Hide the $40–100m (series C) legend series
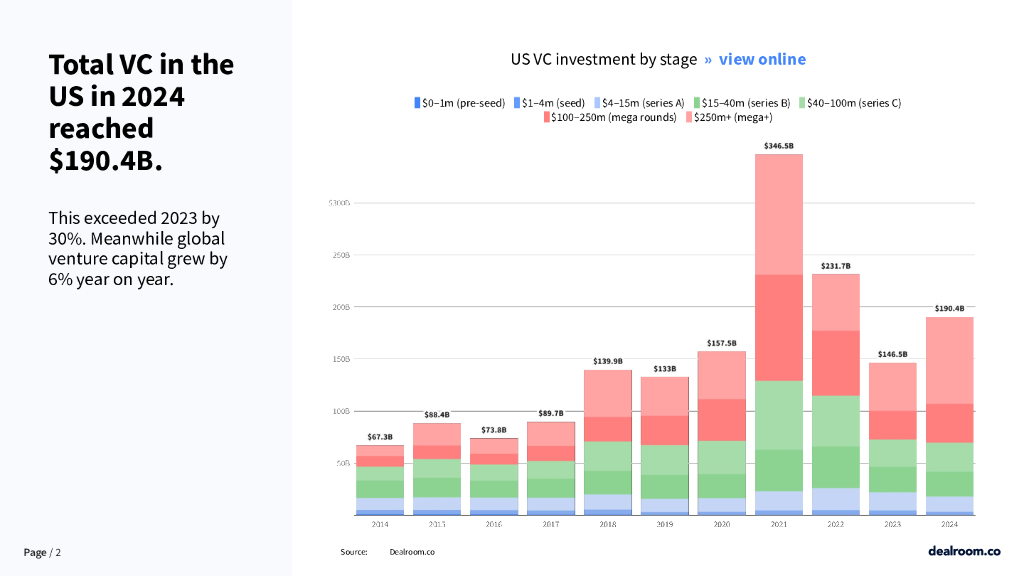The width and height of the screenshot is (1024, 576). 850,102
